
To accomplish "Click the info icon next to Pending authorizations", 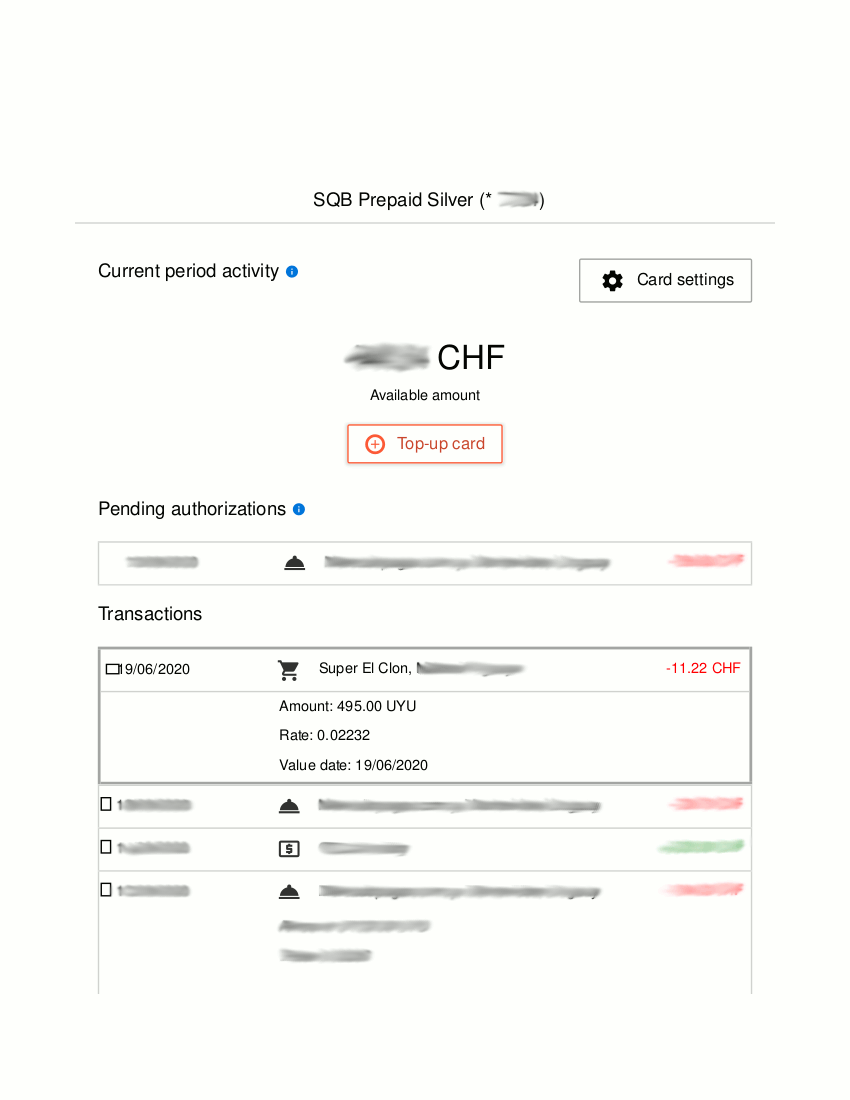I will 299,509.
